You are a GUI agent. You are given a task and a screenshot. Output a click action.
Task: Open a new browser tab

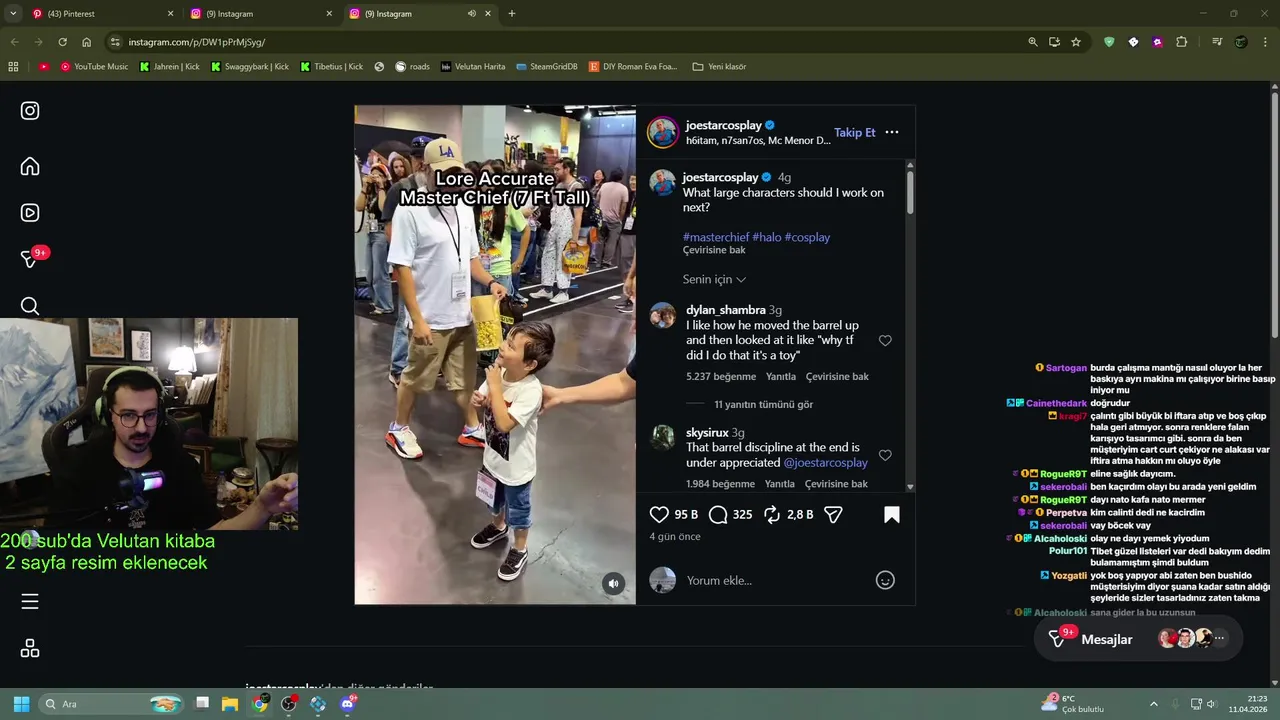pyautogui.click(x=512, y=14)
